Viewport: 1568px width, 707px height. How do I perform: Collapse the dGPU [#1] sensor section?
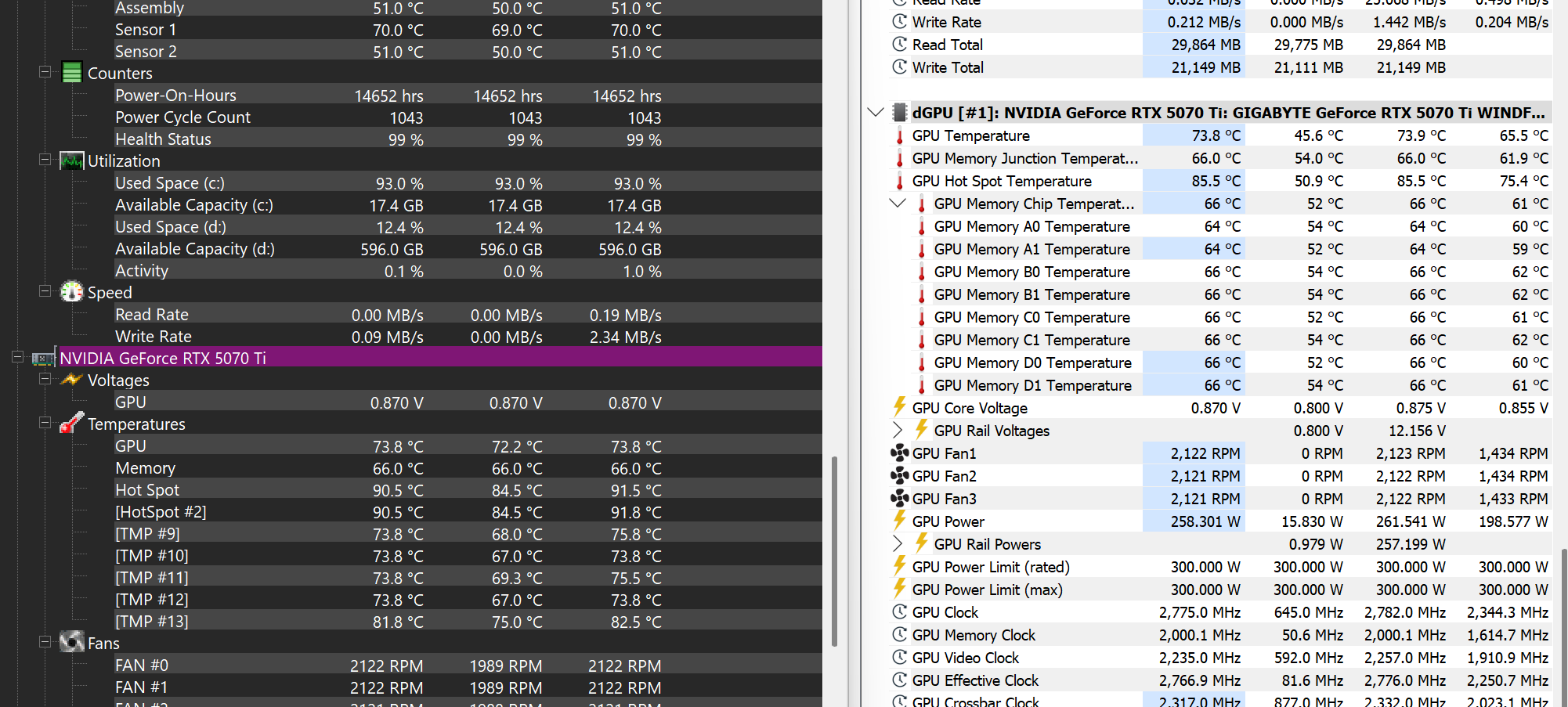(x=876, y=113)
